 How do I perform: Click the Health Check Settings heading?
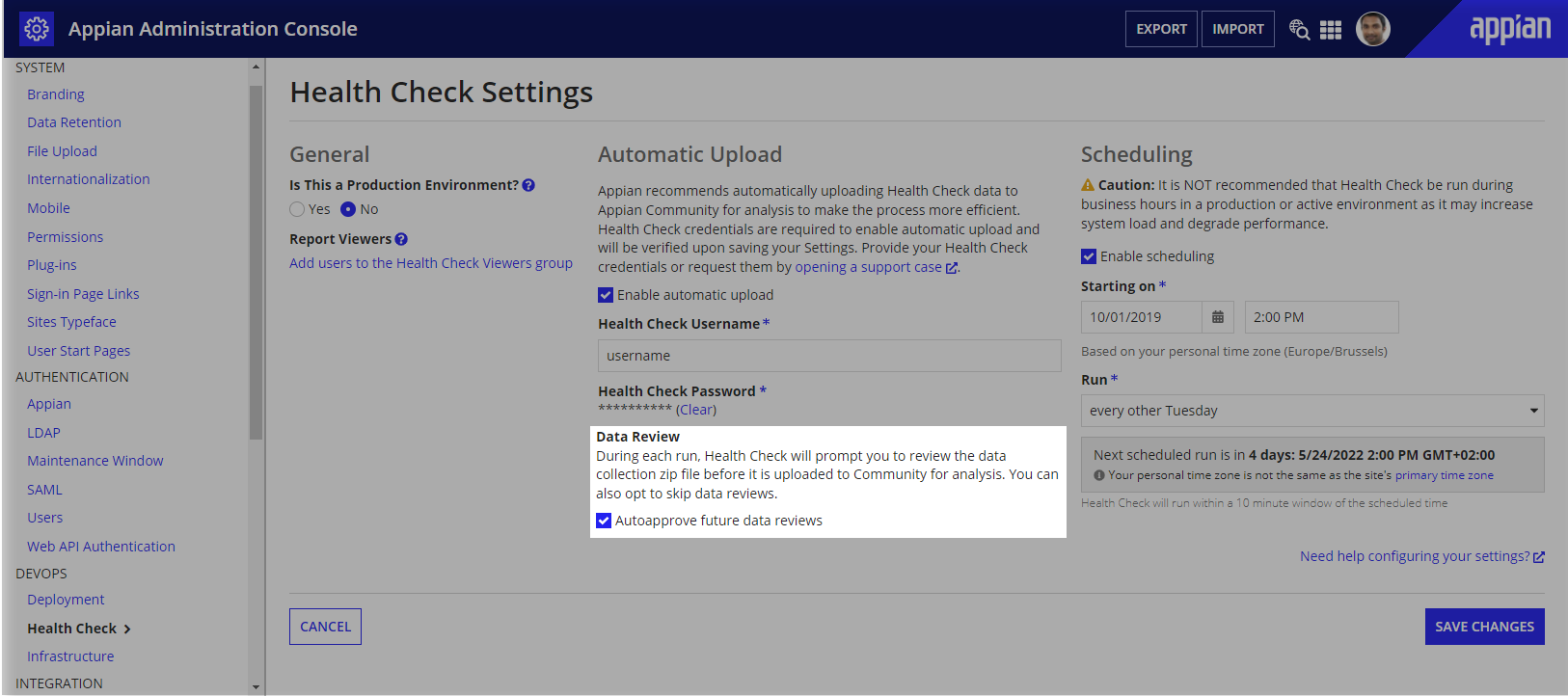tap(442, 93)
